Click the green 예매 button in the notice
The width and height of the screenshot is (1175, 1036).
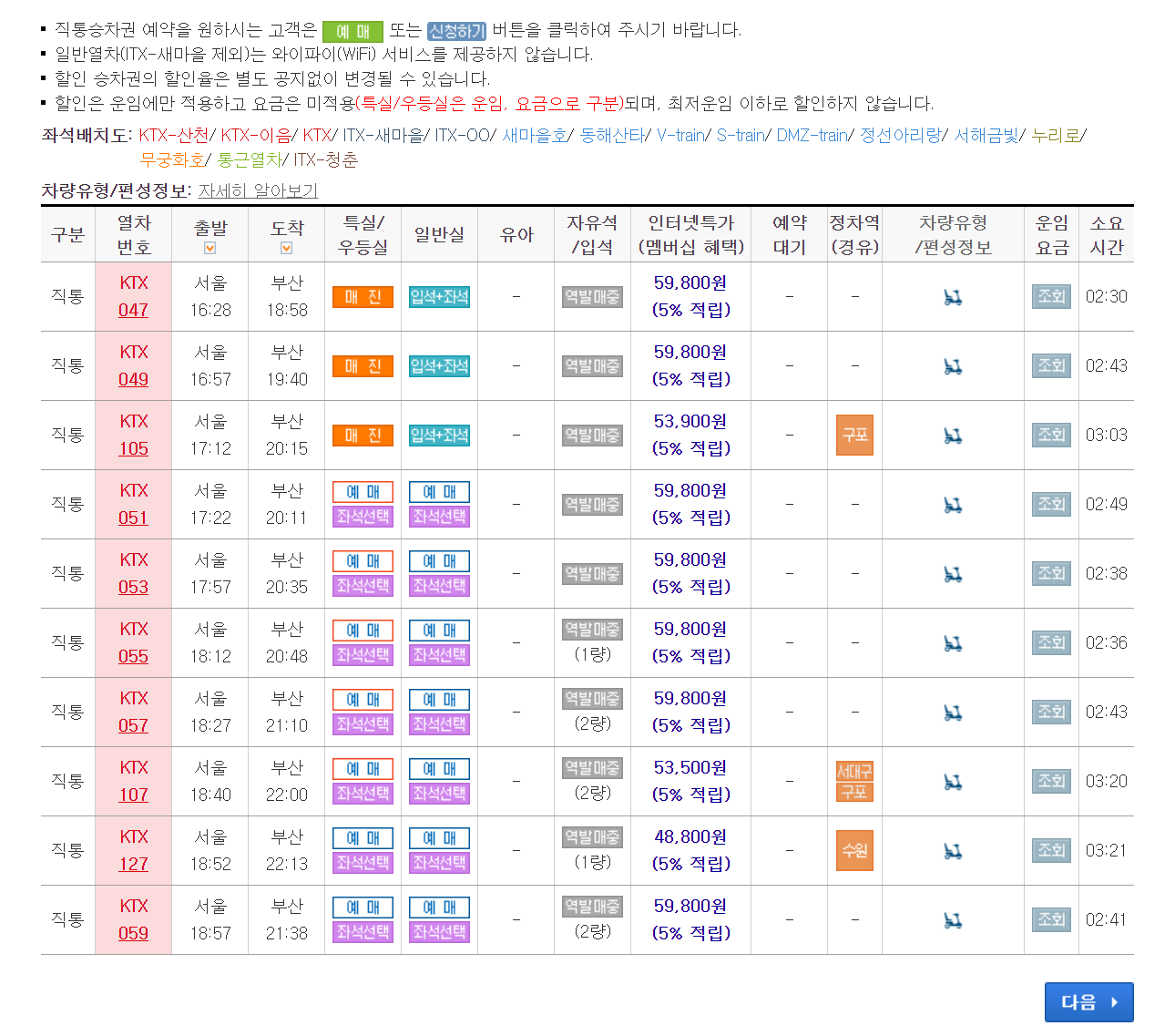[x=352, y=28]
